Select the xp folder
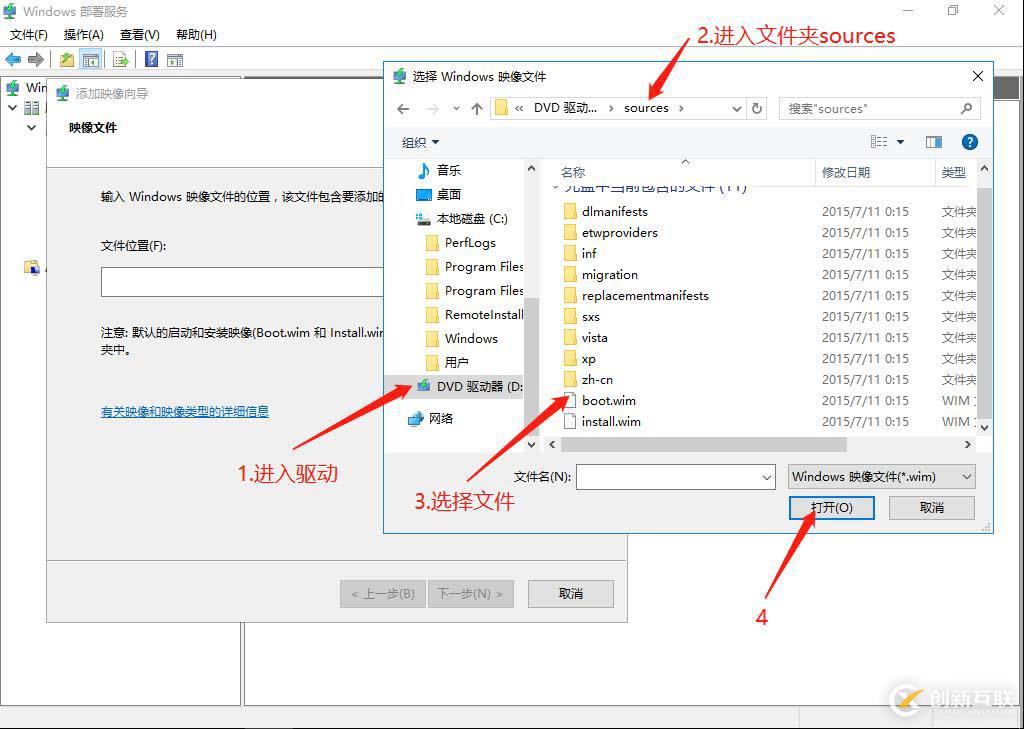The height and width of the screenshot is (729, 1024). [x=580, y=359]
